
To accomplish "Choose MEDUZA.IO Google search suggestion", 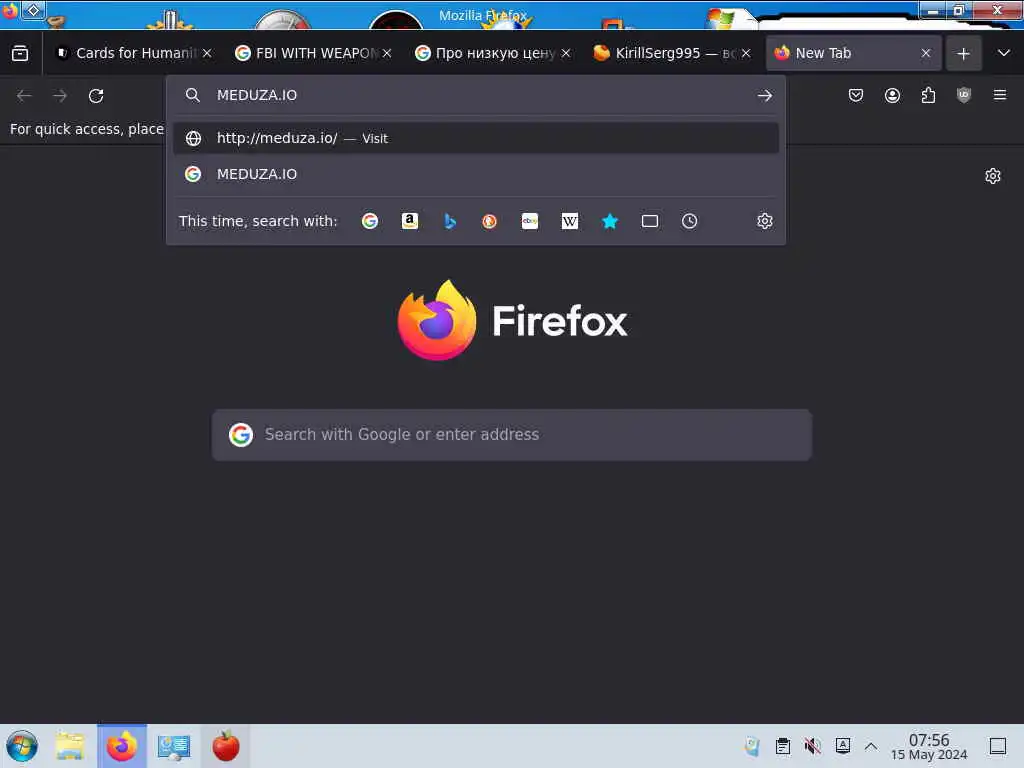I will tap(475, 174).
